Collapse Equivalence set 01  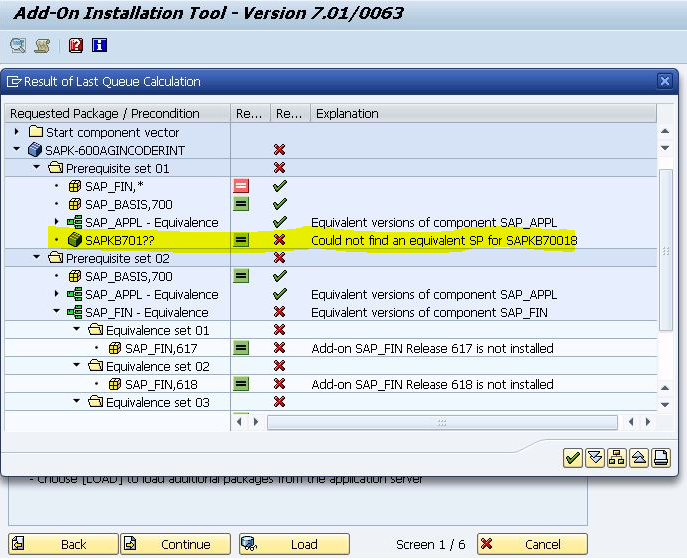point(77,329)
